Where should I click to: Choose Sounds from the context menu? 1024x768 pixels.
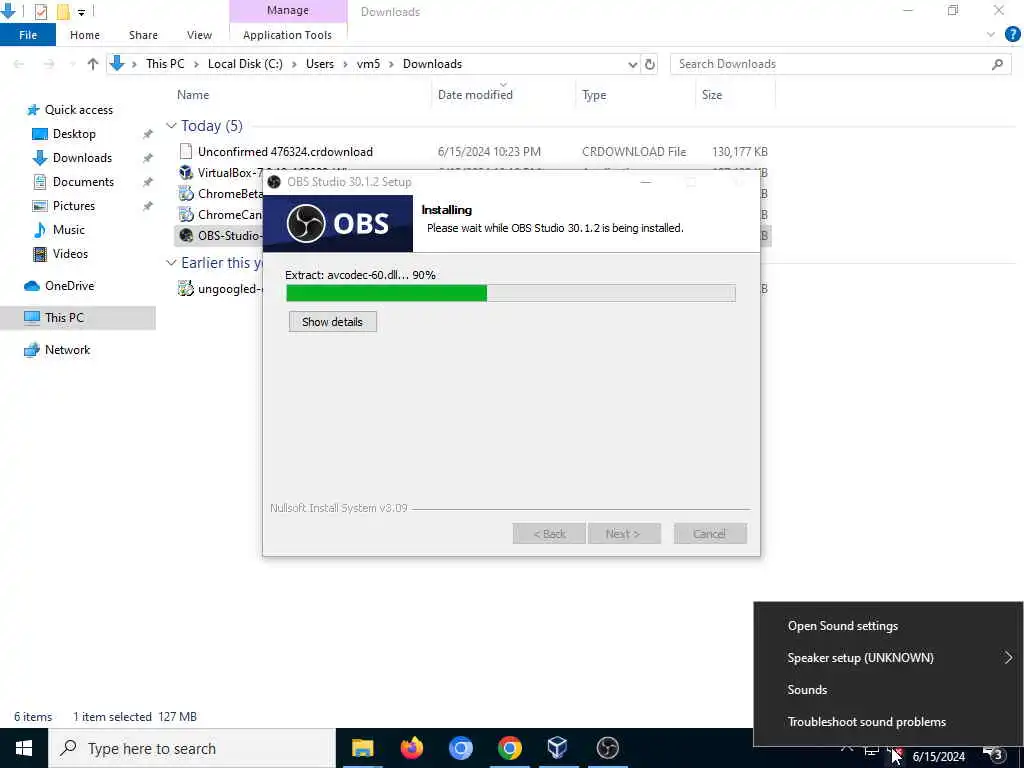tap(807, 690)
